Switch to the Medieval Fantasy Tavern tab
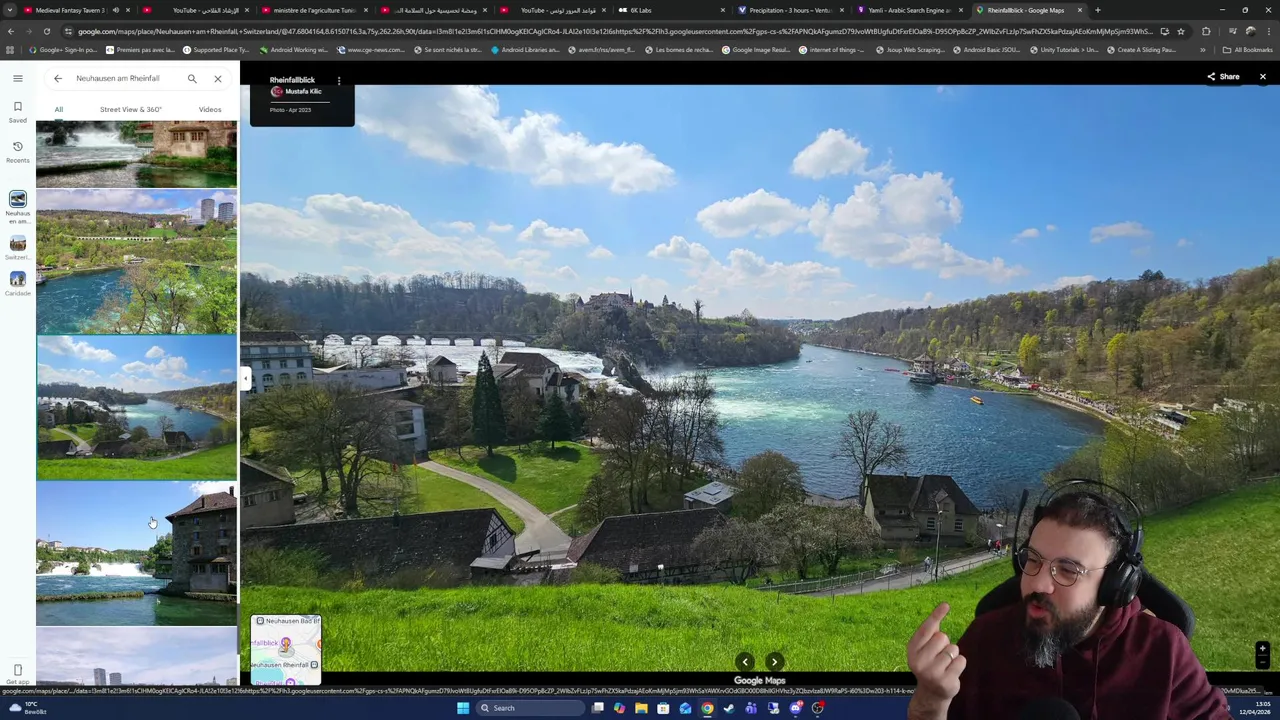Viewport: 1280px width, 720px height. pyautogui.click(x=70, y=10)
